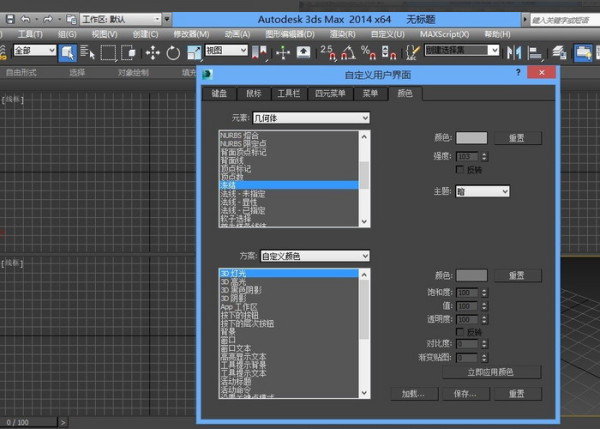Image resolution: width=600 pixels, height=429 pixels.
Task: Click the bottom-right 重置 button beside 保存
Action: click(517, 393)
